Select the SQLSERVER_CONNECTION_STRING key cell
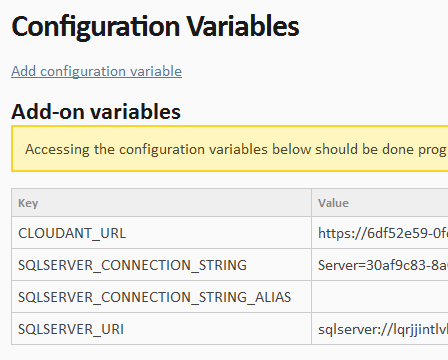448x360 pixels. [x=161, y=265]
